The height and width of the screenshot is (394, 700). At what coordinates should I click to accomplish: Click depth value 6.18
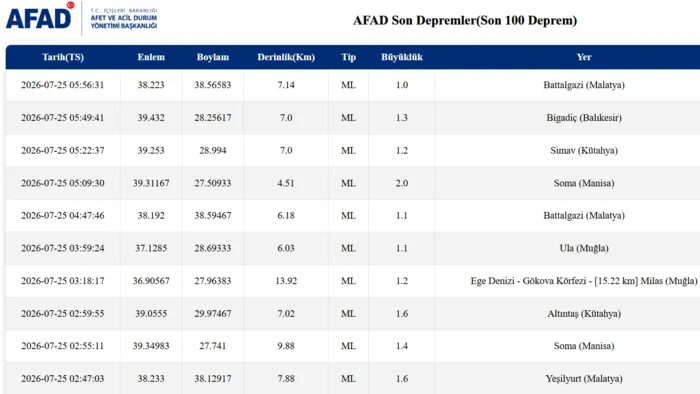[x=286, y=216]
